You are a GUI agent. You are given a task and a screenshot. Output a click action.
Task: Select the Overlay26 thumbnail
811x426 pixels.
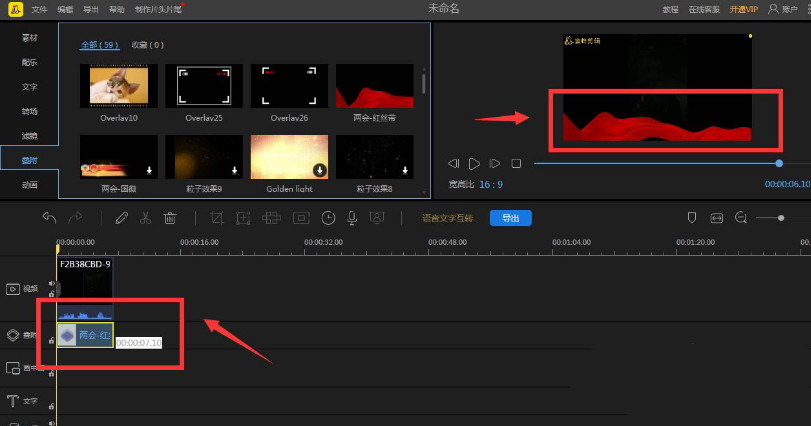[x=289, y=86]
